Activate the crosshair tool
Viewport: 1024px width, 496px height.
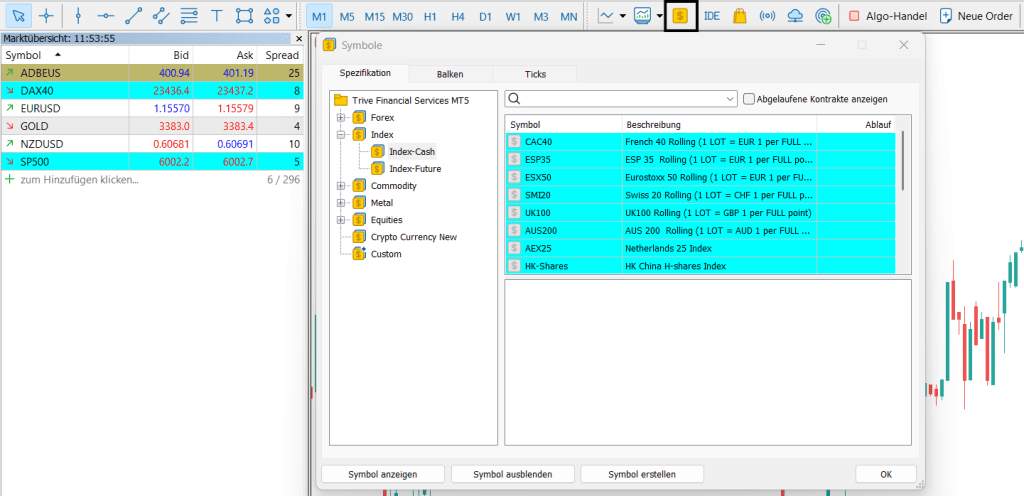[x=46, y=16]
